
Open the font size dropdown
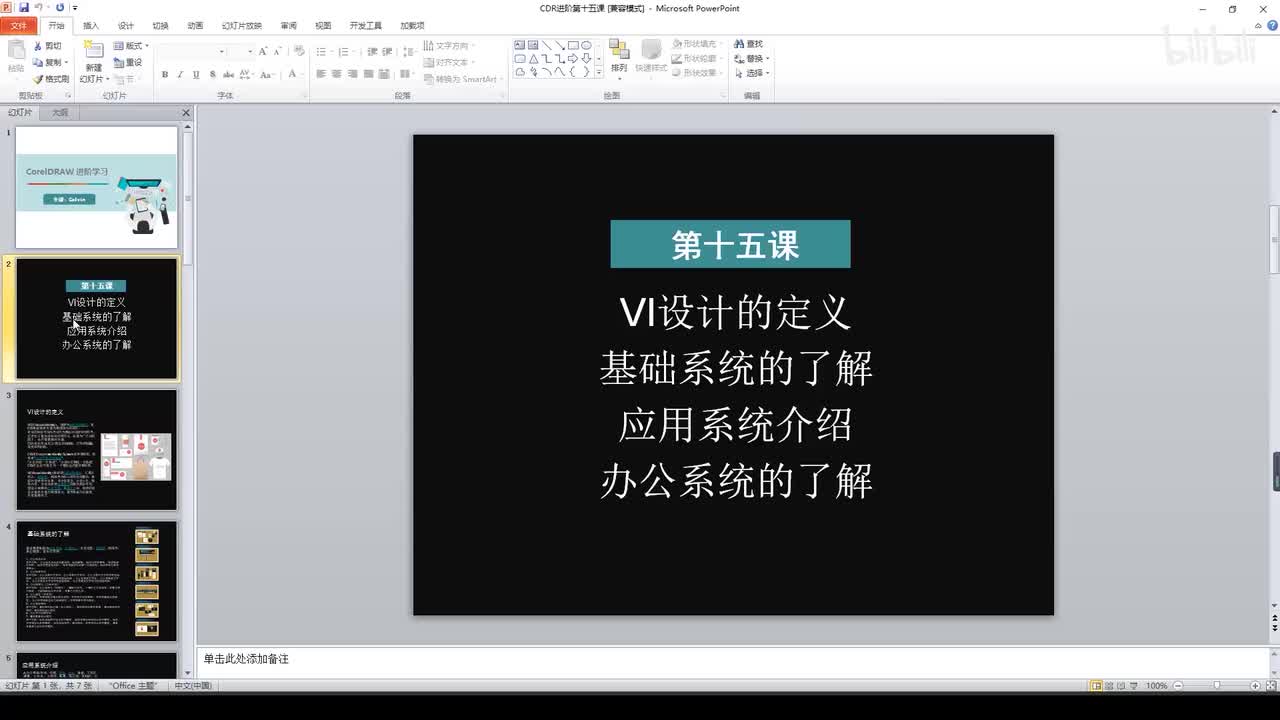point(250,51)
